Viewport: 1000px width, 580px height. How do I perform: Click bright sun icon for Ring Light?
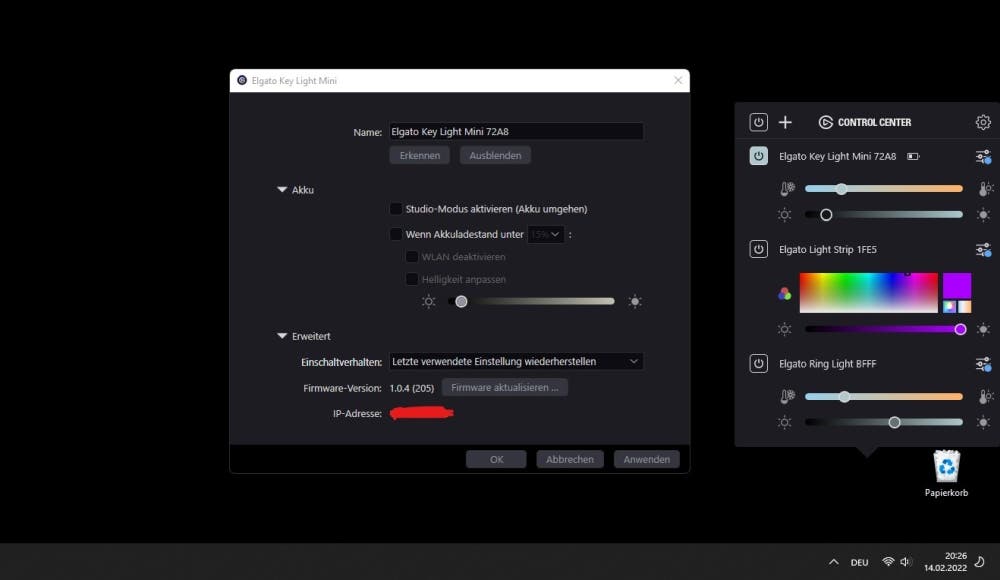coord(983,422)
